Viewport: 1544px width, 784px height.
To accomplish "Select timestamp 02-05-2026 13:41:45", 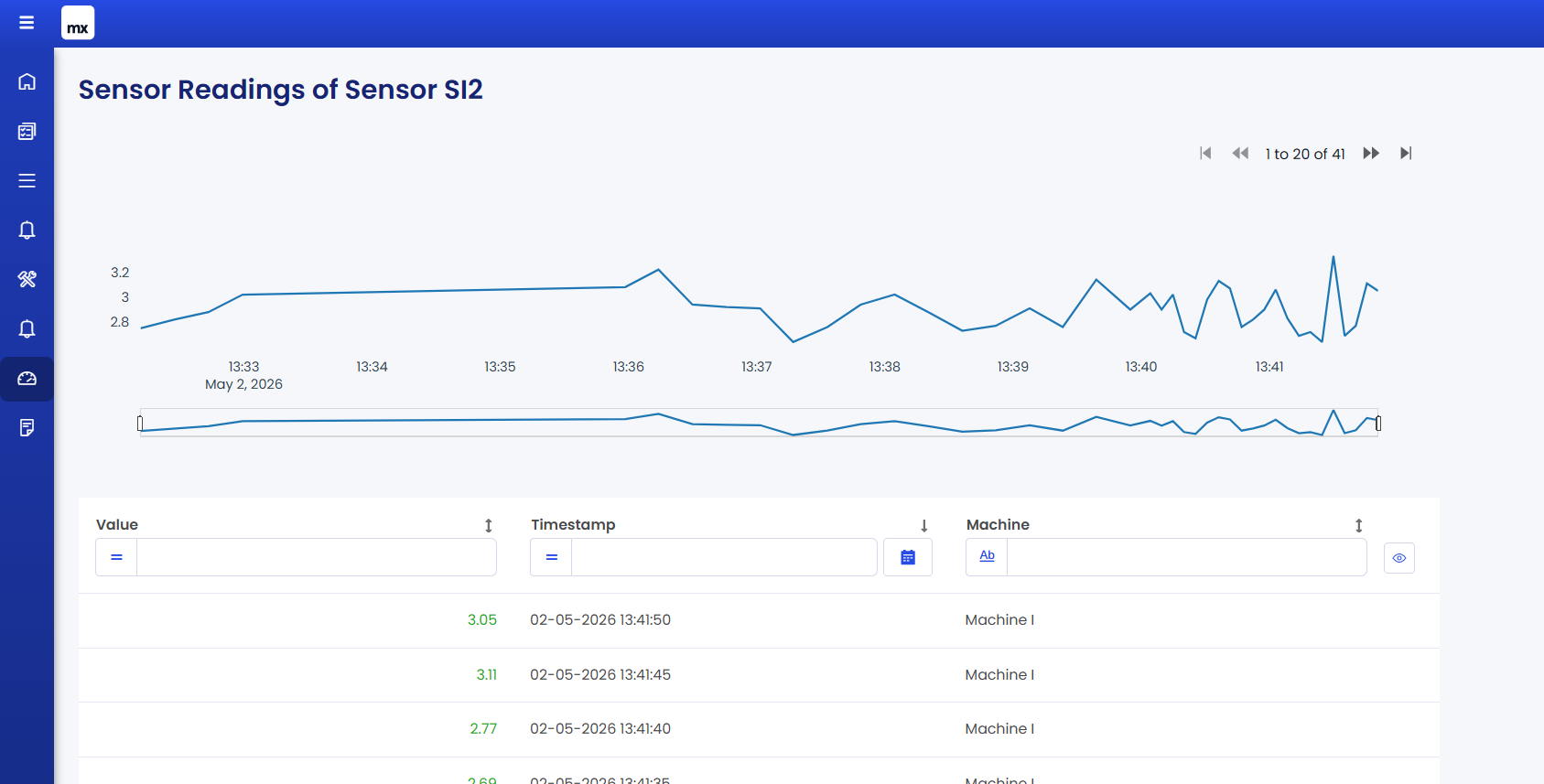I will coord(600,674).
